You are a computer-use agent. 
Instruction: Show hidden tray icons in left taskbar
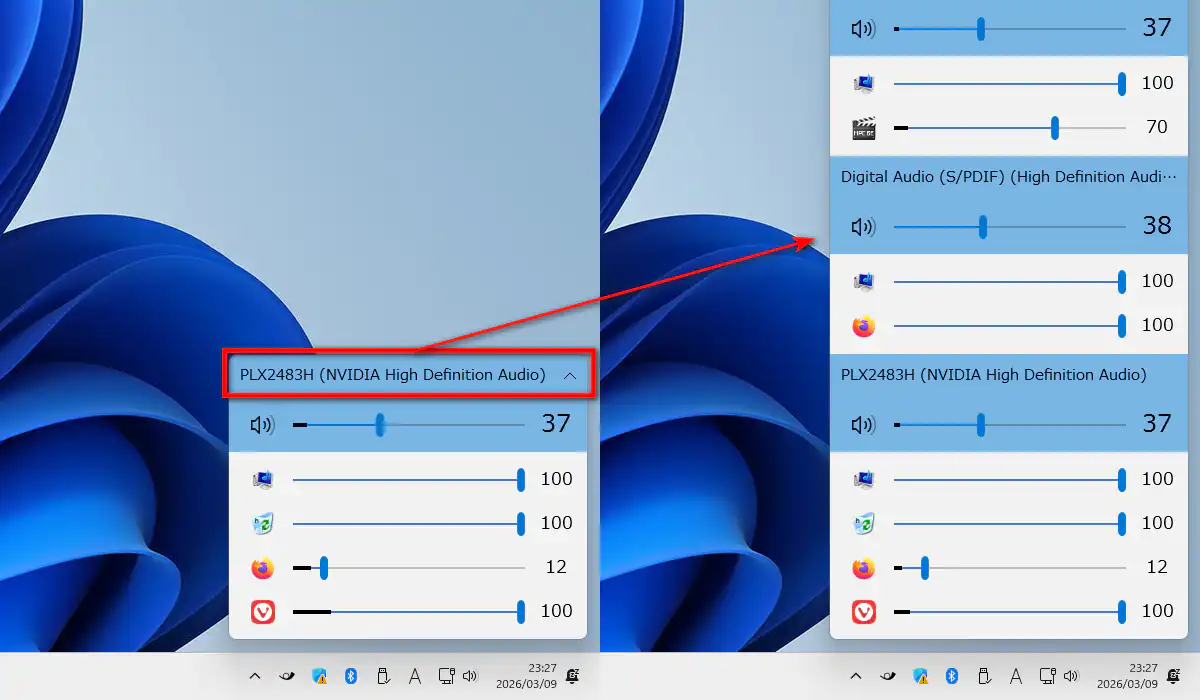255,676
